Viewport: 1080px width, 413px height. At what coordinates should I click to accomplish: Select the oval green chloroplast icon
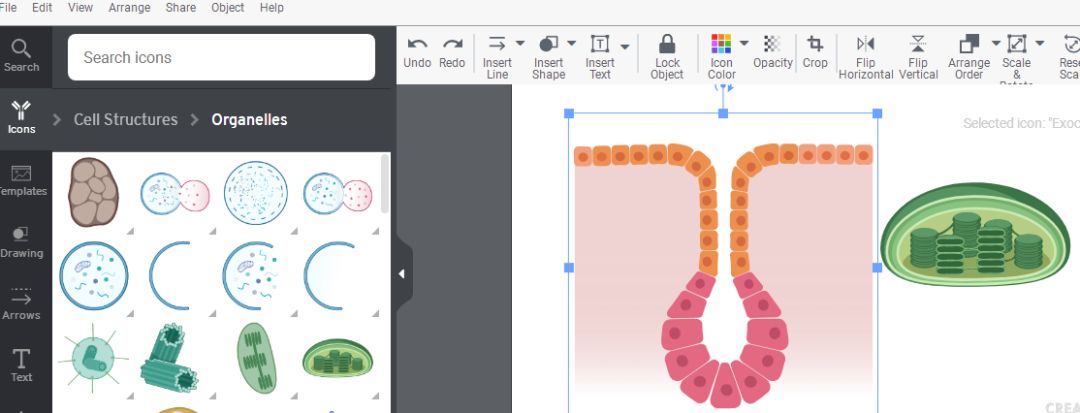point(256,357)
